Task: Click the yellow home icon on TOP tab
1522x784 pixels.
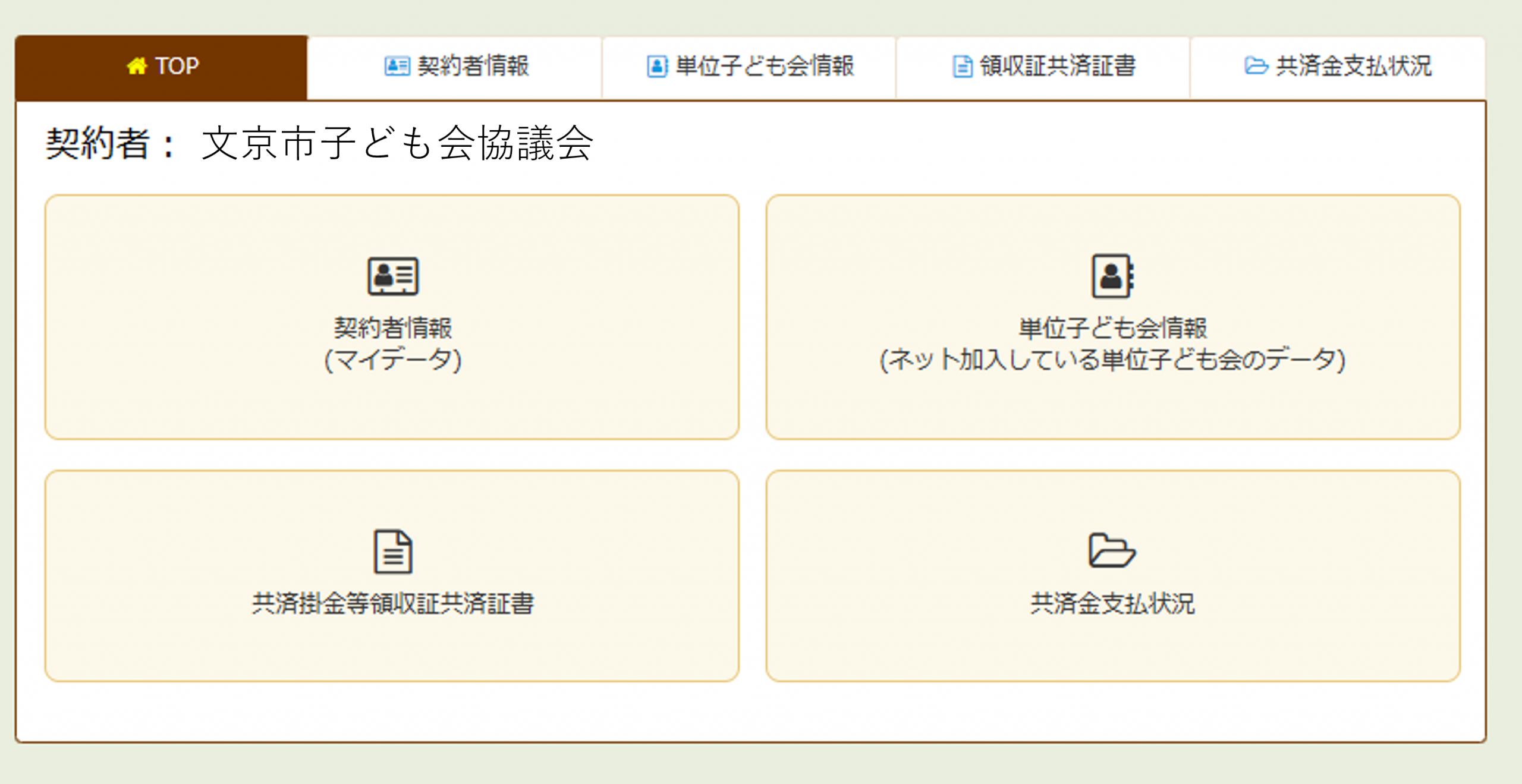Action: tap(137, 66)
